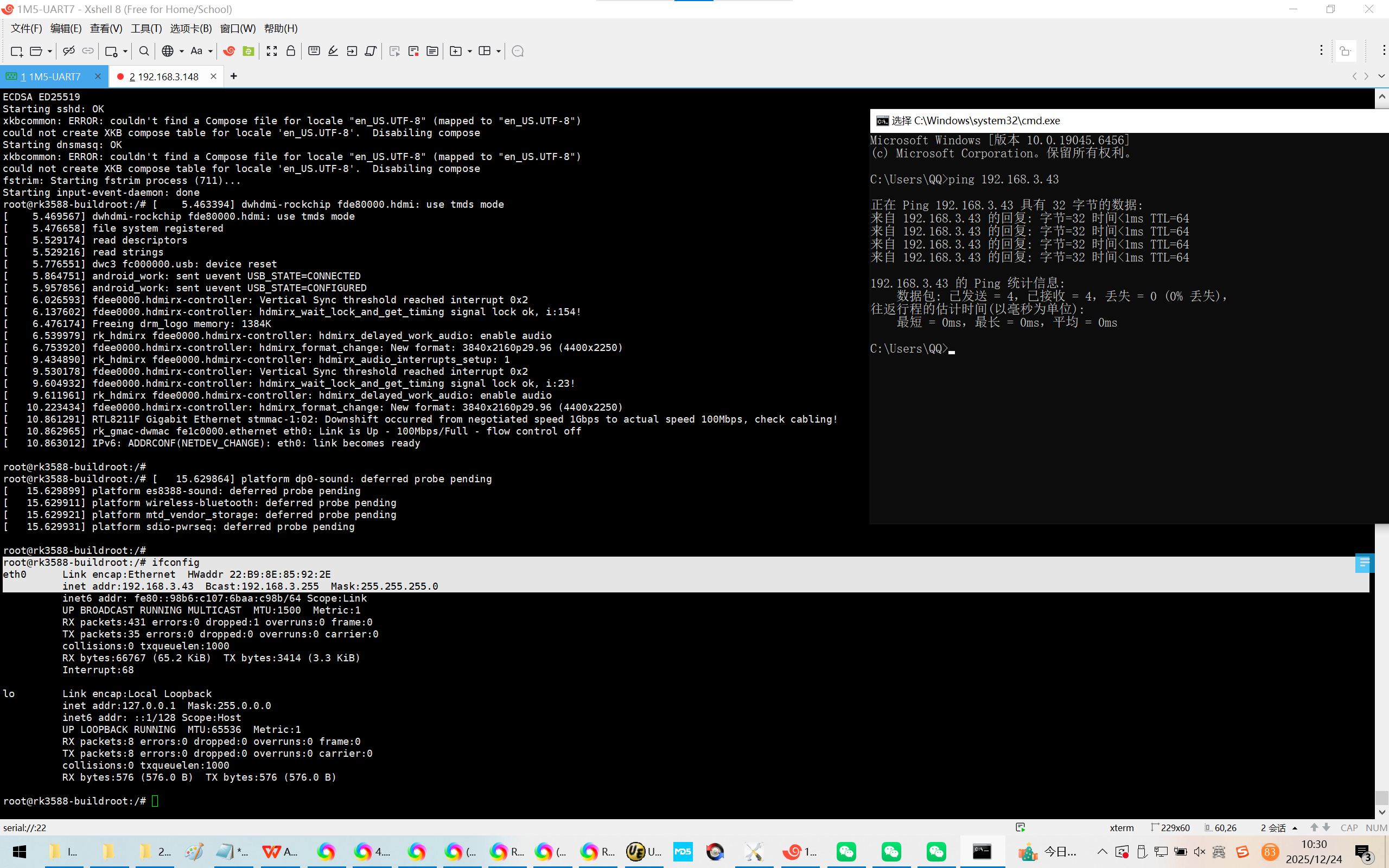Screen dimensions: 1389x868
Task: Open the virtual keyboard toolbar icon
Action: (x=314, y=51)
